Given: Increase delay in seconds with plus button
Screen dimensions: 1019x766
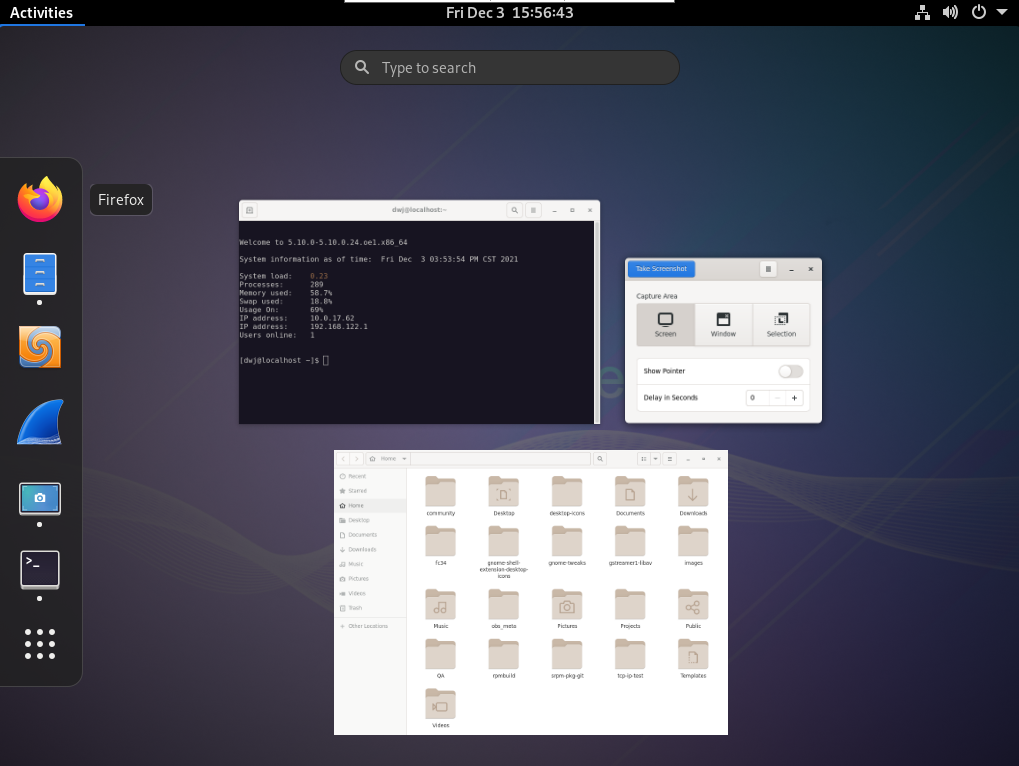Looking at the screenshot, I should pos(795,398).
